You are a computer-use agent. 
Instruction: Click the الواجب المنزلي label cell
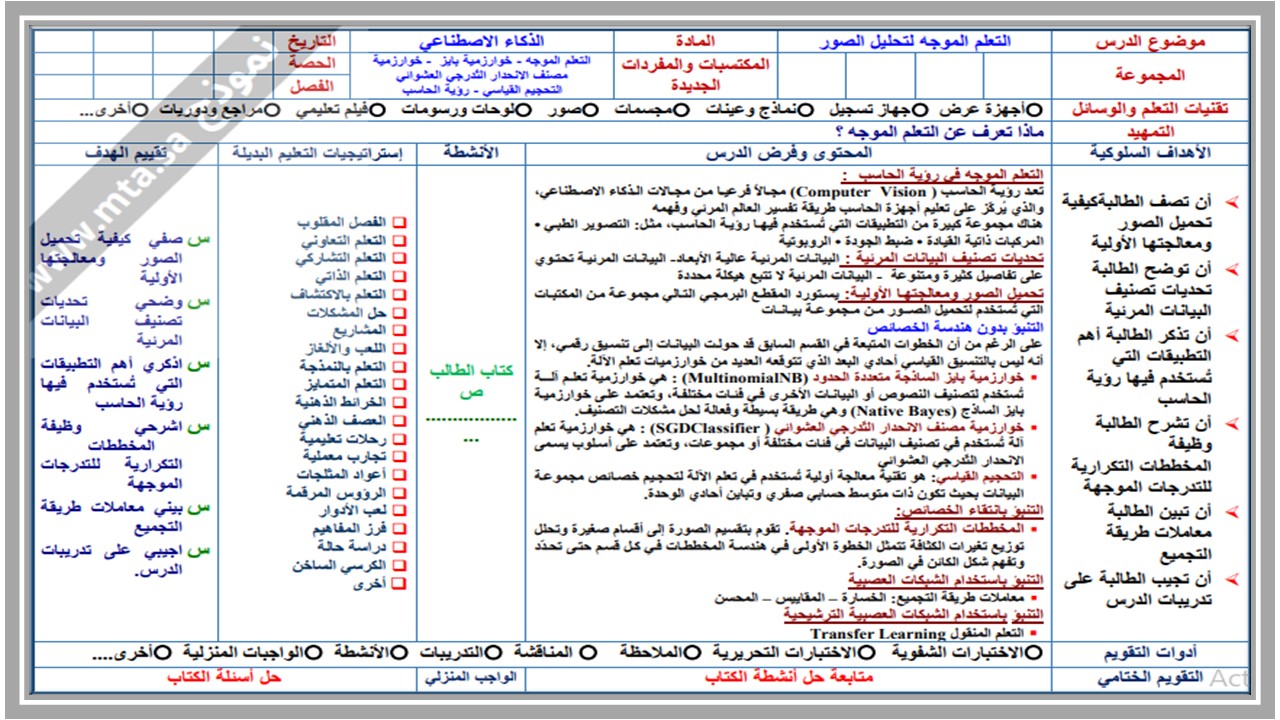tap(471, 677)
